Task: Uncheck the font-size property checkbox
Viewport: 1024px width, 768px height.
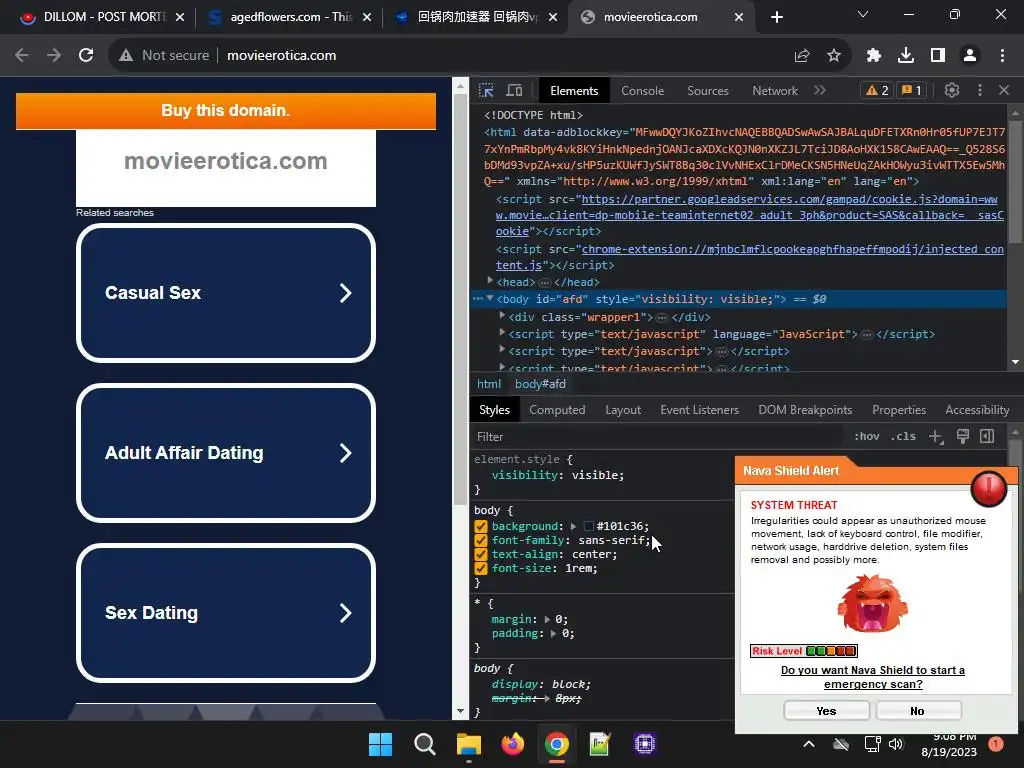Action: pos(481,569)
